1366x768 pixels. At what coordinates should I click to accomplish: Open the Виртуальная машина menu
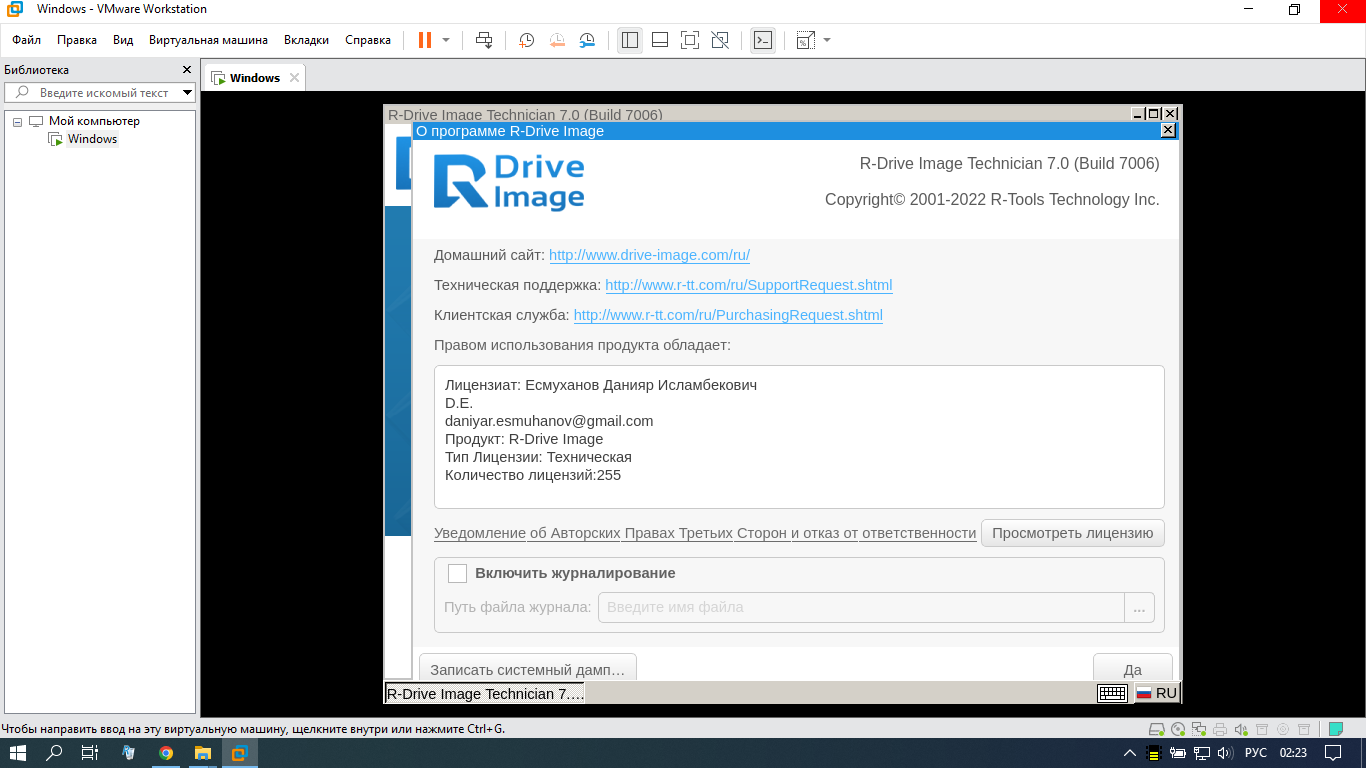tap(208, 40)
